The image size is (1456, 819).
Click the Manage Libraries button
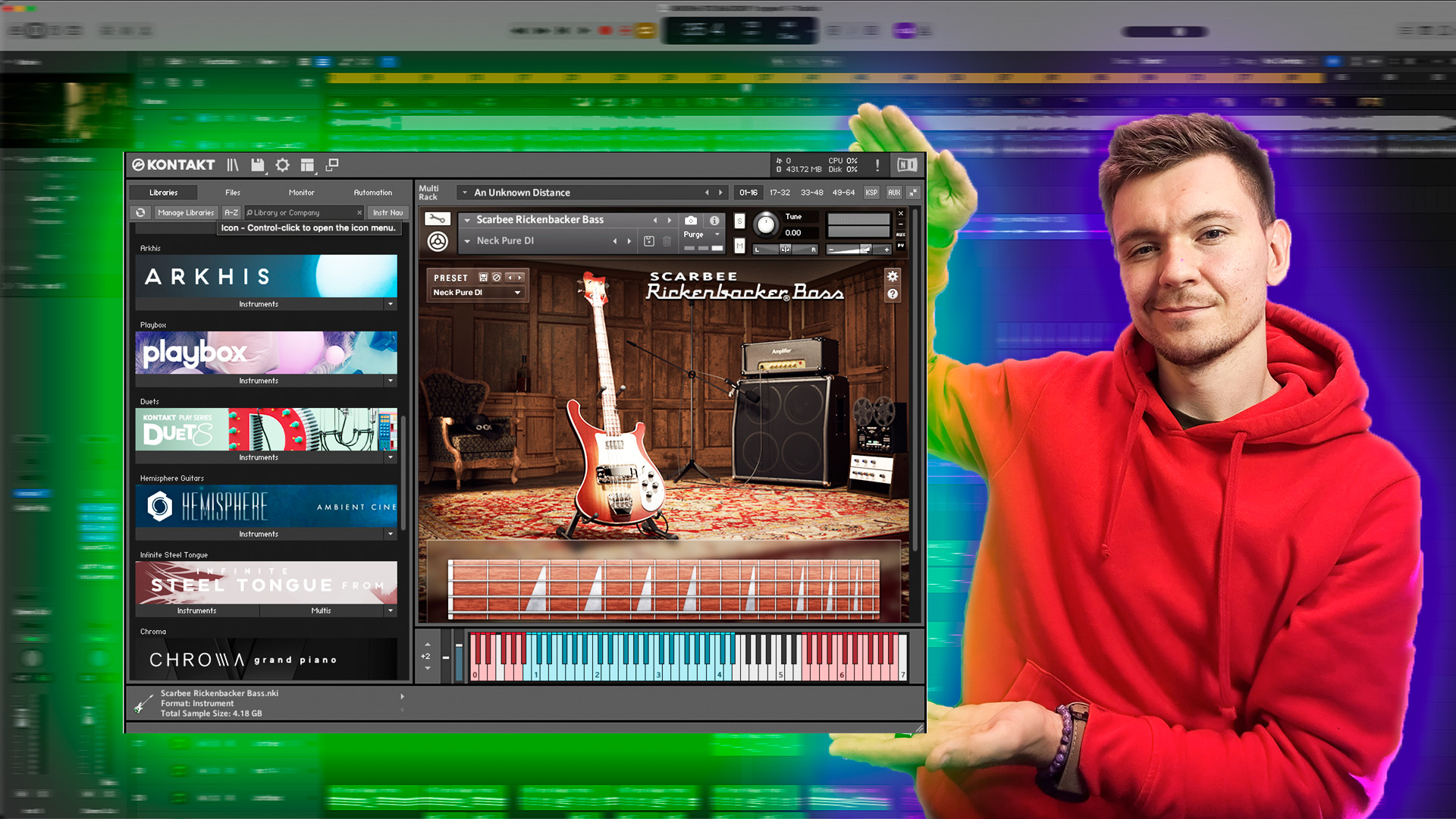[186, 213]
